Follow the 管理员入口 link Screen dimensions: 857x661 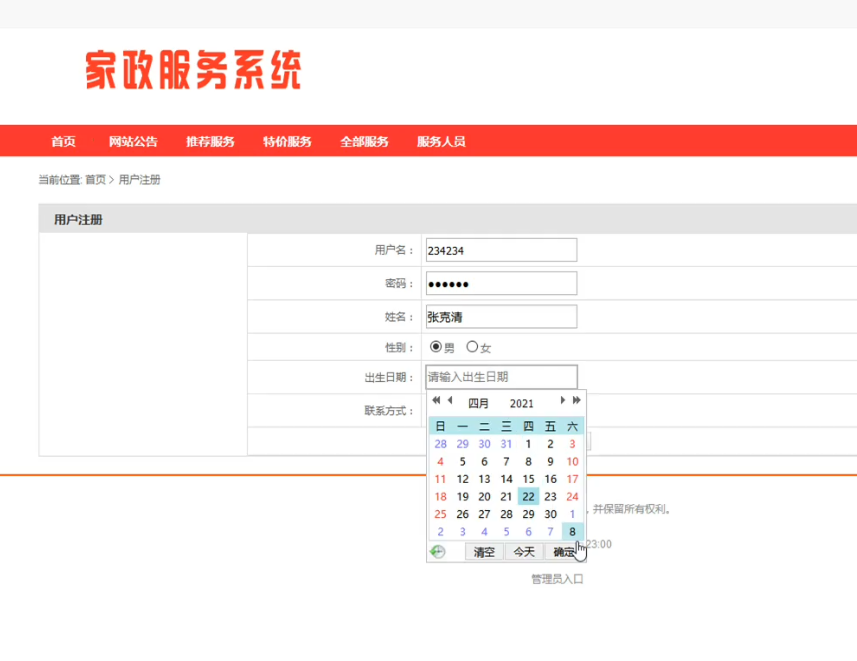tap(557, 579)
